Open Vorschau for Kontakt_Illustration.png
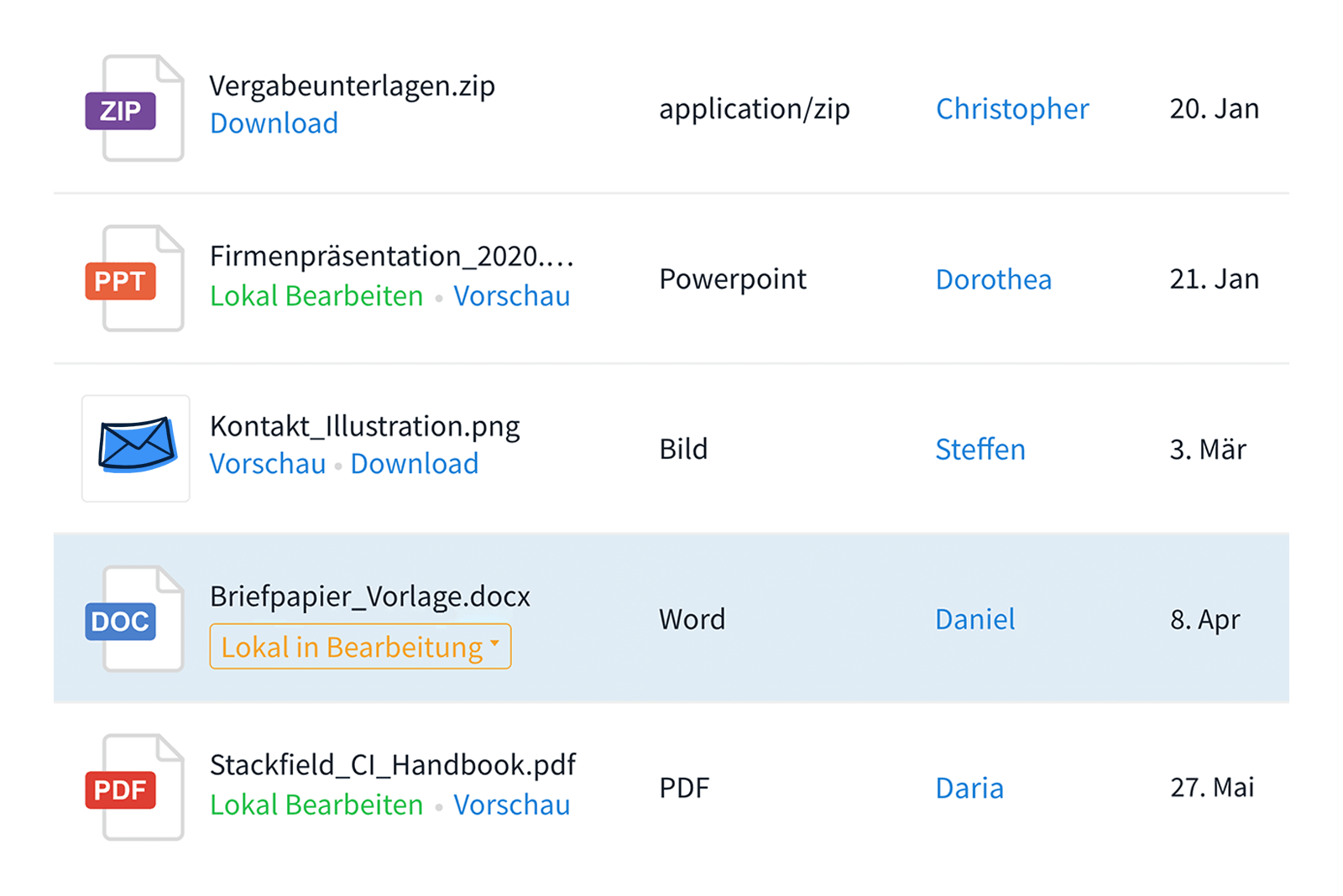Screen dimensions: 1343x896 [x=268, y=464]
